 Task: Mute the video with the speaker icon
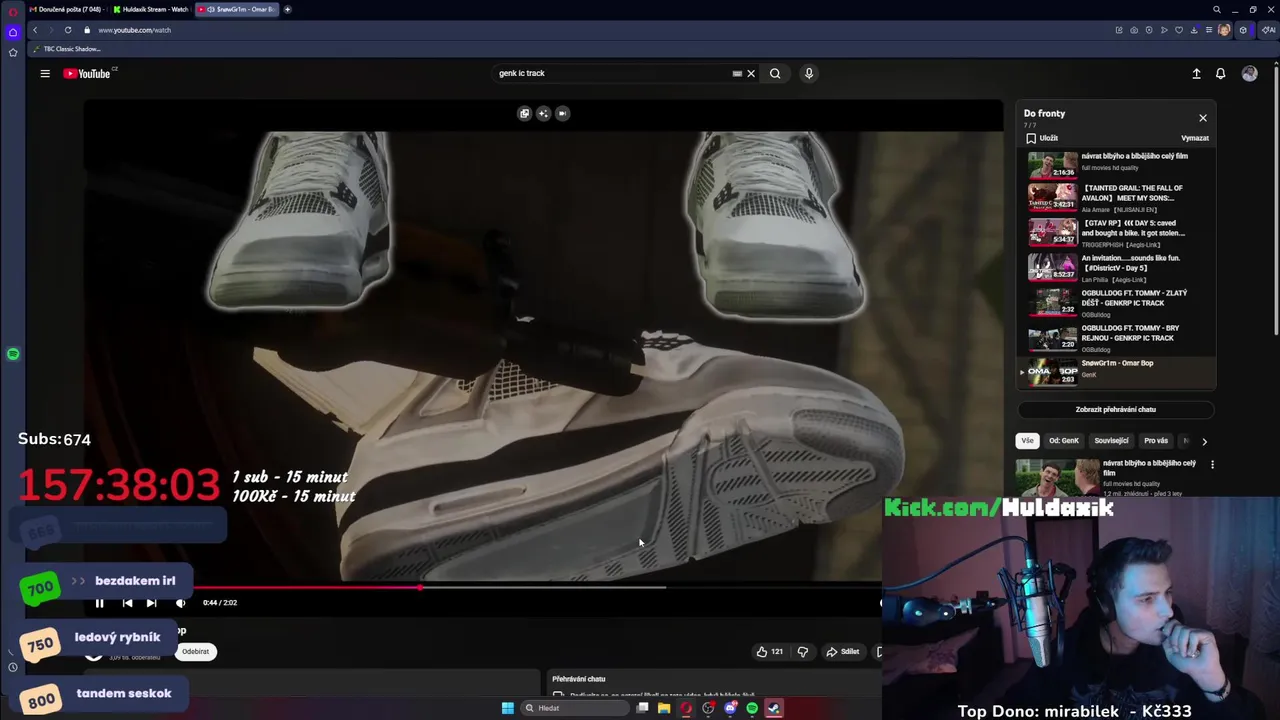click(181, 603)
